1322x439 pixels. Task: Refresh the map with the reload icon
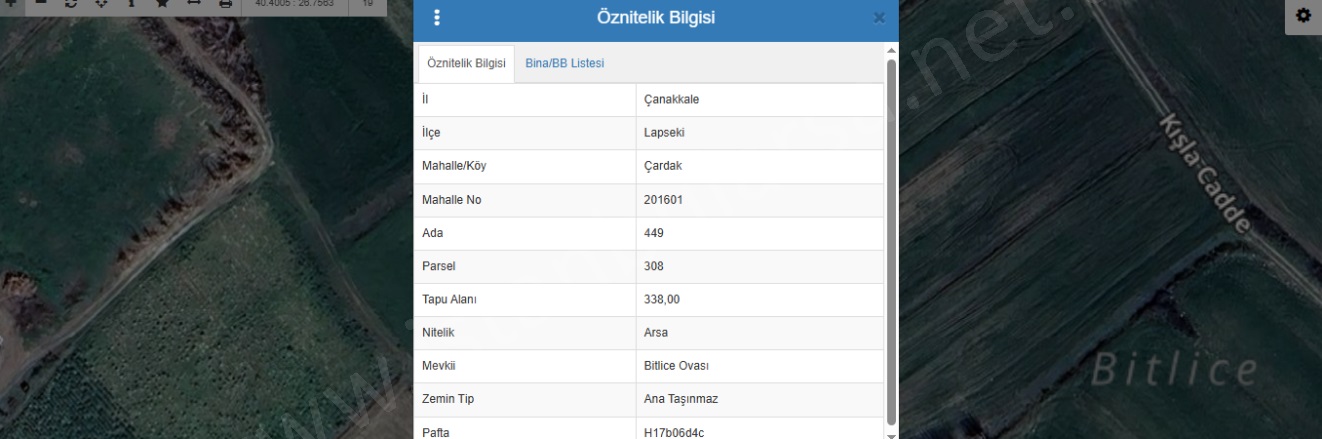(x=70, y=3)
